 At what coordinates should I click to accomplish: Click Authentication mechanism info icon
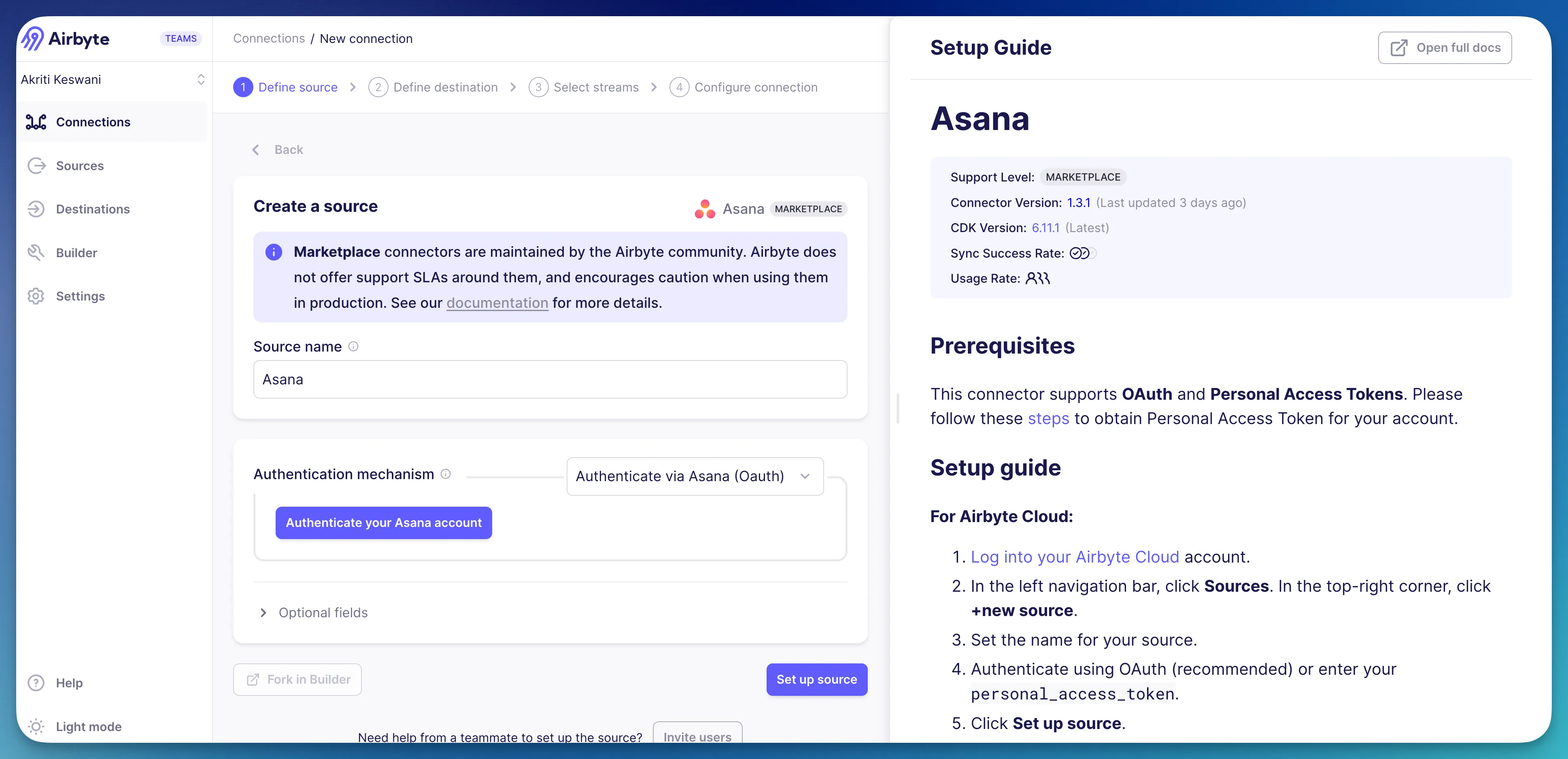[x=446, y=474]
